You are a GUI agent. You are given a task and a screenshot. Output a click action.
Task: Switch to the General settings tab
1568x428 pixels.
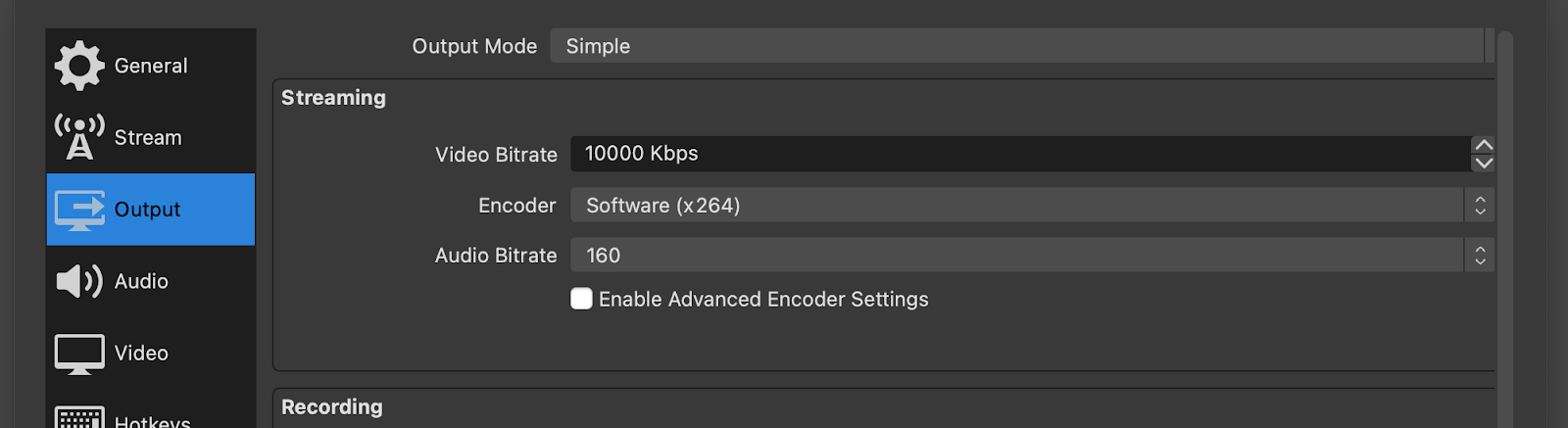151,66
